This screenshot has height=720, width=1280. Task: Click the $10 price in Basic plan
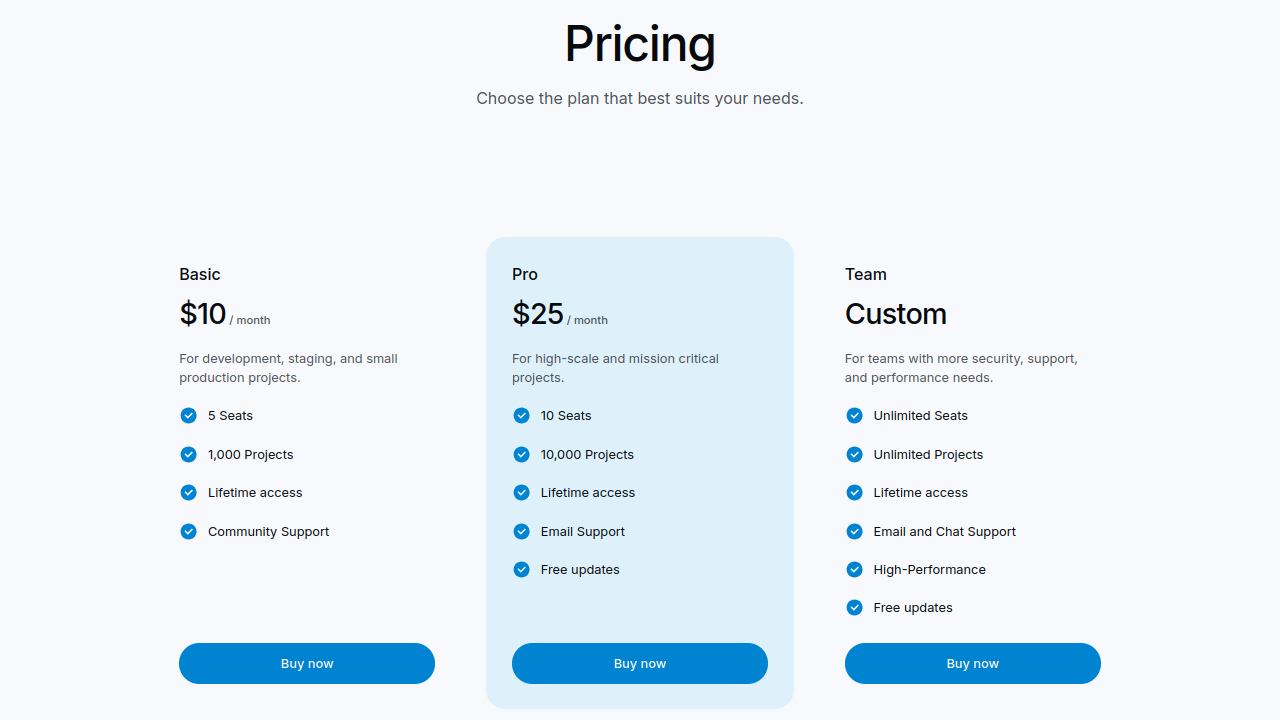203,314
